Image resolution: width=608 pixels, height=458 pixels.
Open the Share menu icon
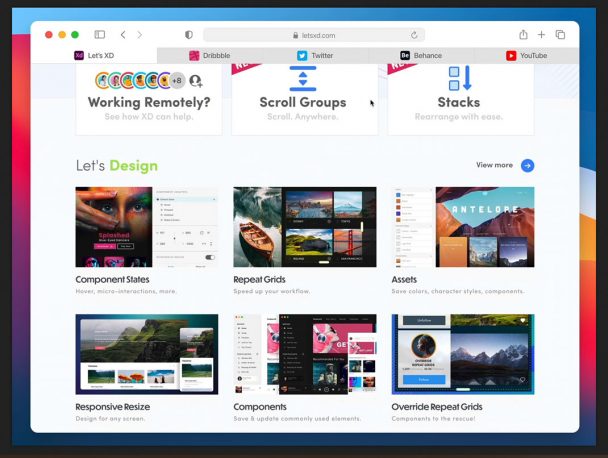pyautogui.click(x=523, y=35)
